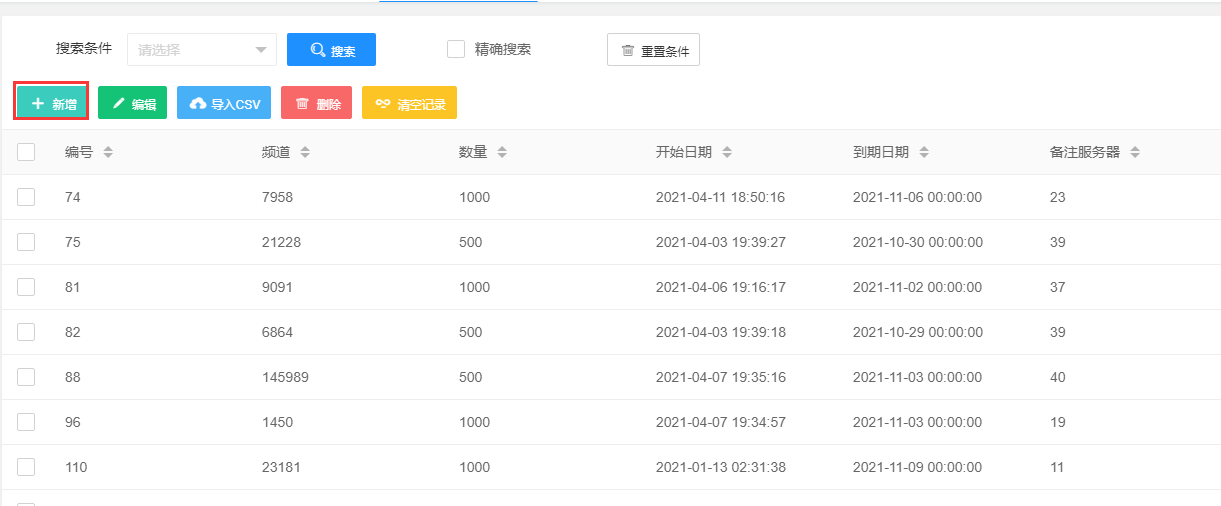Sort by 到期日期 column arrows

pos(924,152)
